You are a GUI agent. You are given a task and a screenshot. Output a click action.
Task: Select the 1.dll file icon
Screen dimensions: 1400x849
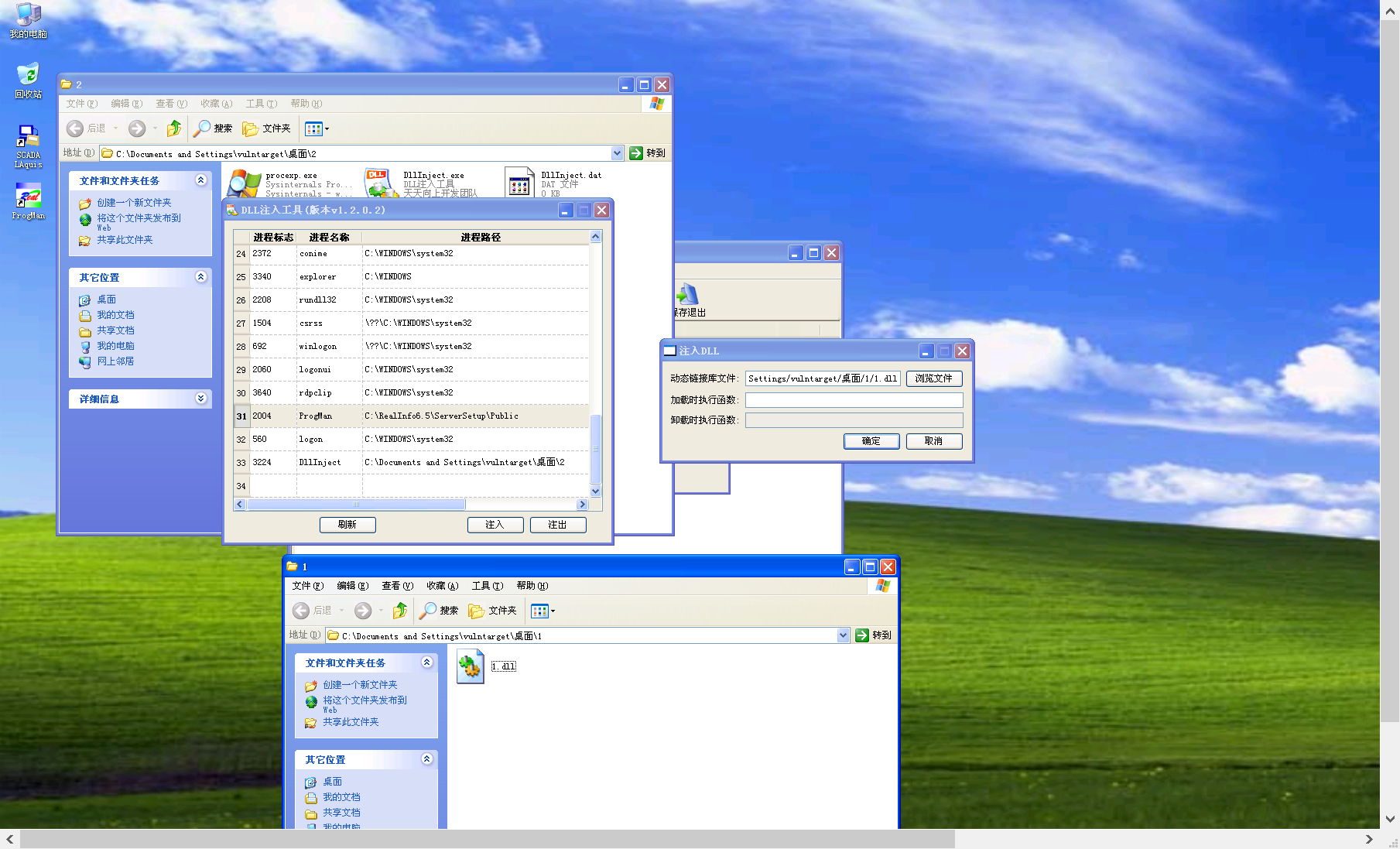point(471,667)
